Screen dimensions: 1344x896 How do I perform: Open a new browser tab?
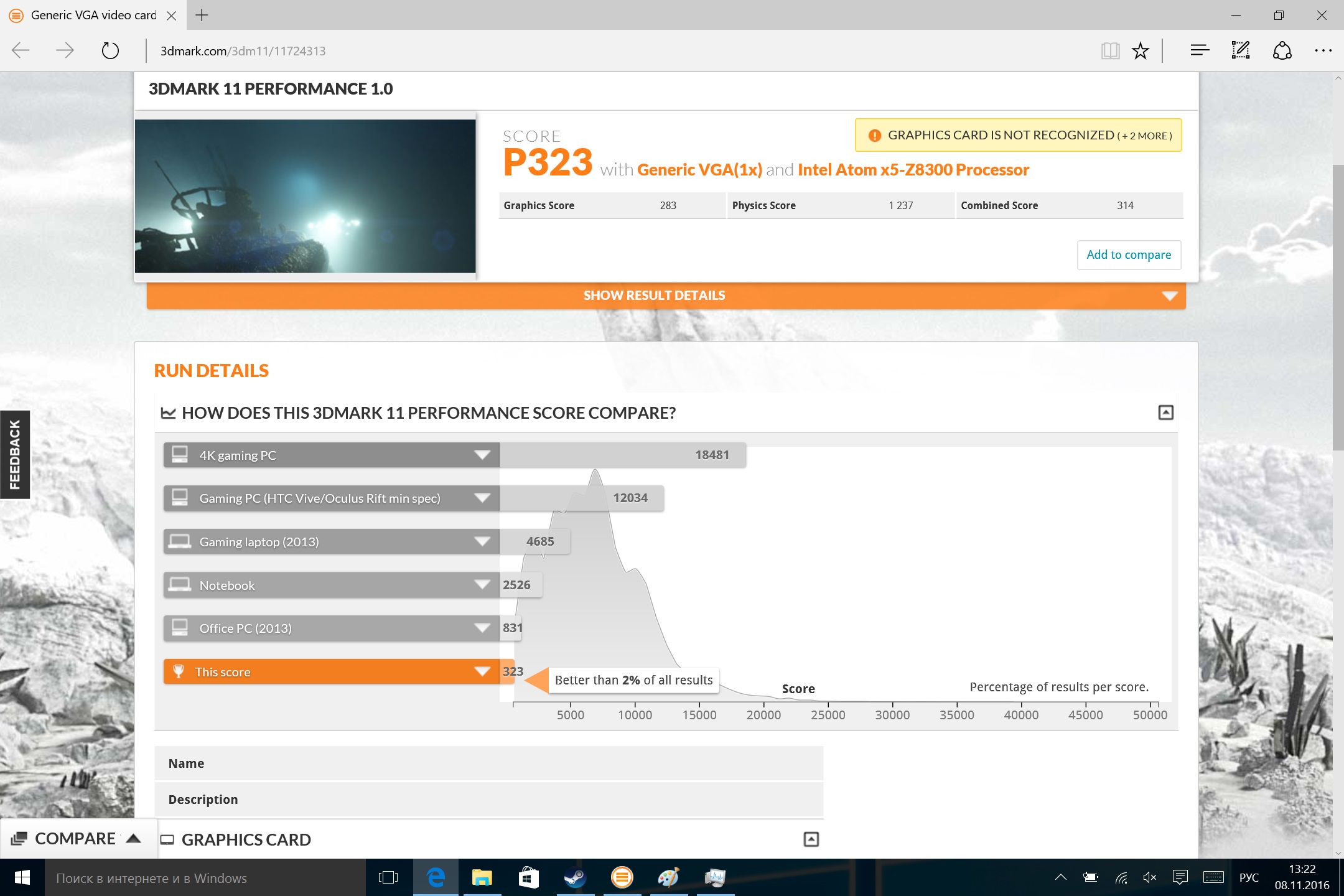pos(202,16)
